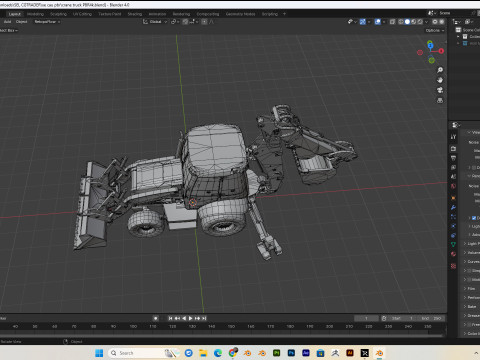Toggle show overlays button

click(x=378, y=22)
